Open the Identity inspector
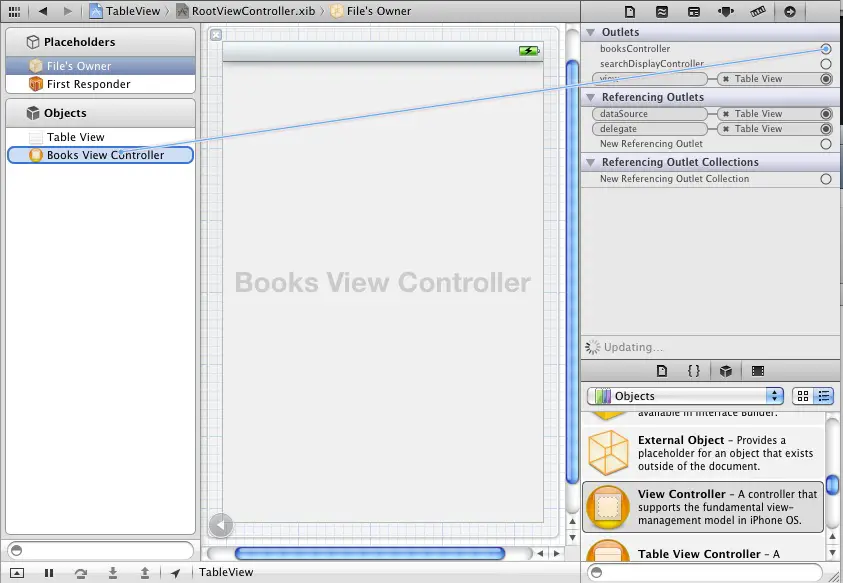843x583 pixels. click(696, 11)
